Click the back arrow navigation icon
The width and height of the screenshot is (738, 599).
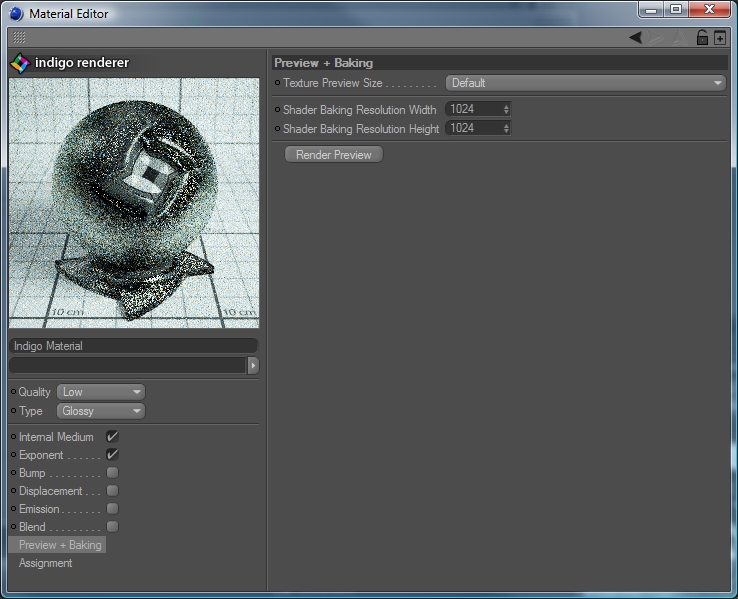635,38
